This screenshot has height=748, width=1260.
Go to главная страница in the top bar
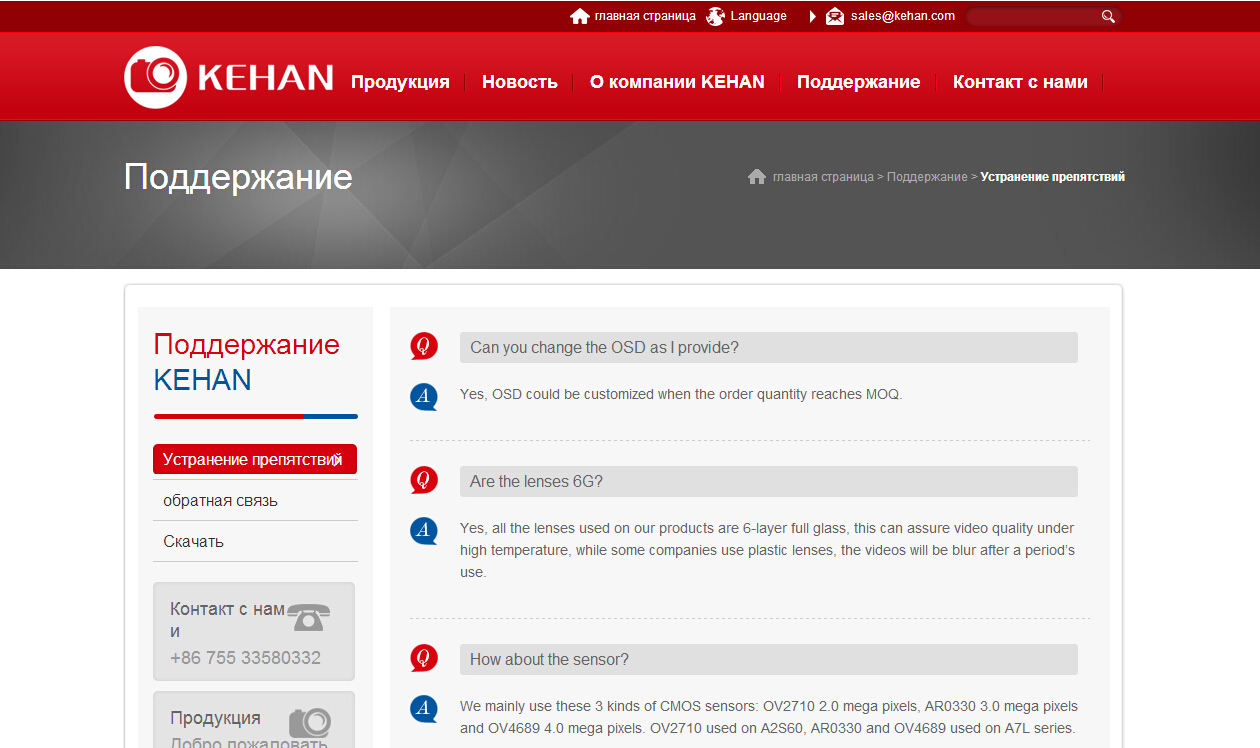click(x=645, y=16)
